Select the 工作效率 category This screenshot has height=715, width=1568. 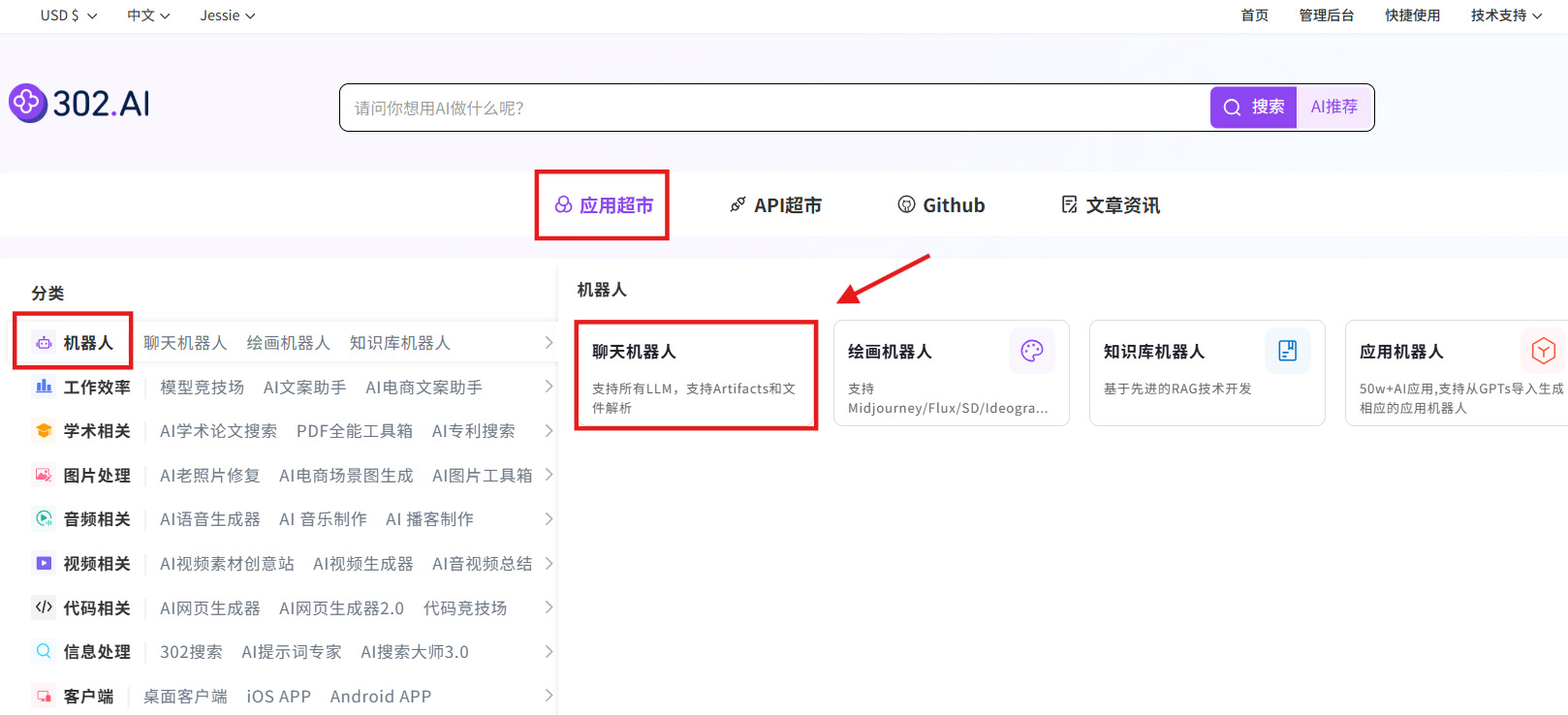(x=97, y=387)
